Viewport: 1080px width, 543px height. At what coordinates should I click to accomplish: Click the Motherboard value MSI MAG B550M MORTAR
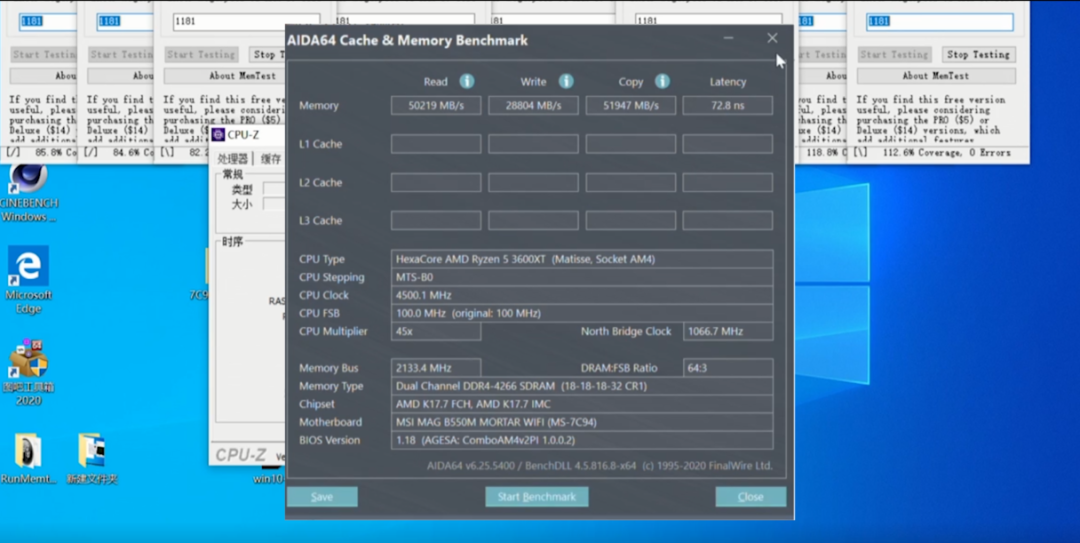(x=582, y=422)
